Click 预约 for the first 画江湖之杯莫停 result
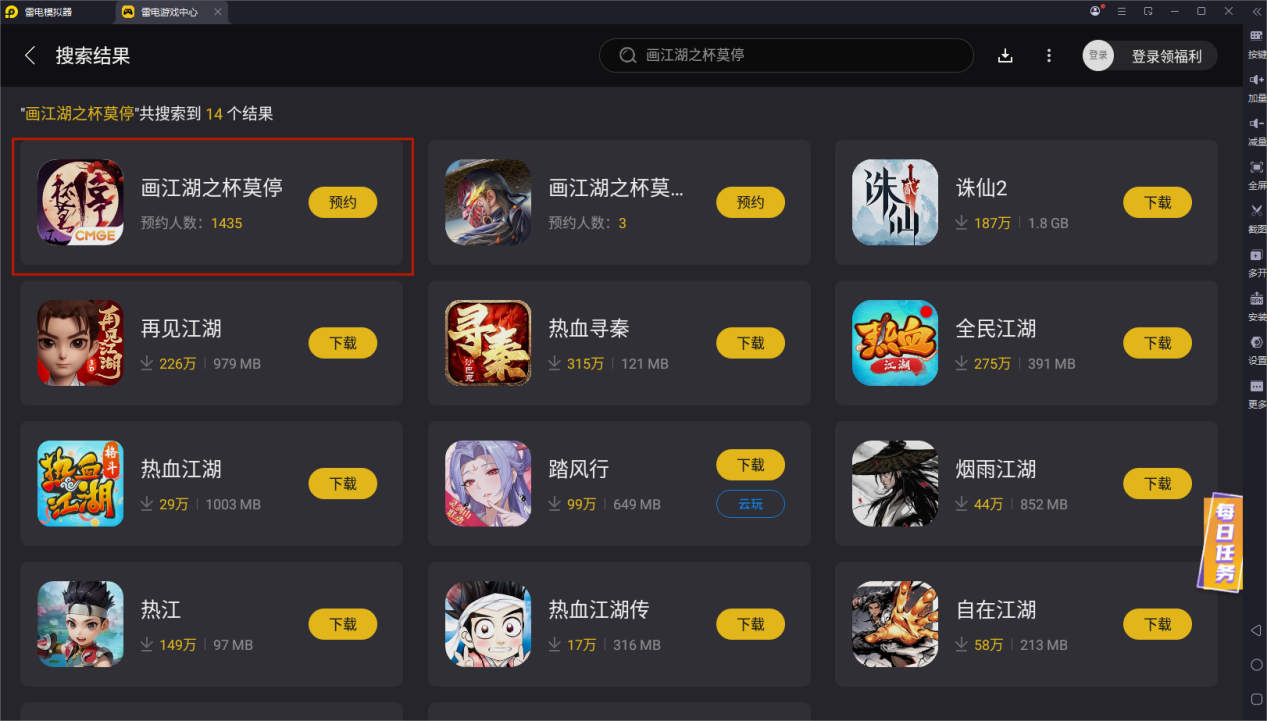Viewport: 1267px width, 721px height. pos(343,202)
